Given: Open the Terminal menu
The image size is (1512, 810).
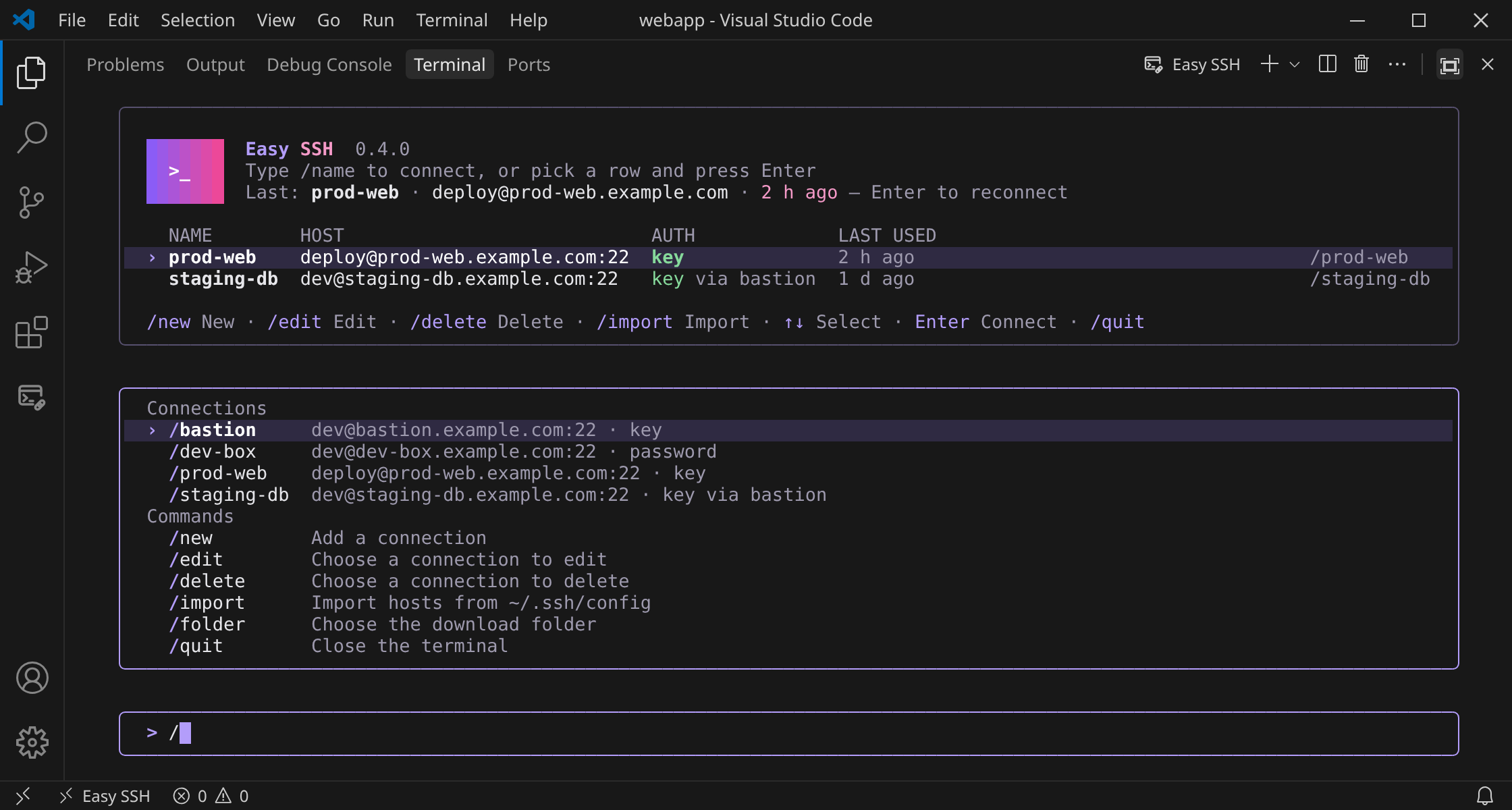Looking at the screenshot, I should point(452,20).
